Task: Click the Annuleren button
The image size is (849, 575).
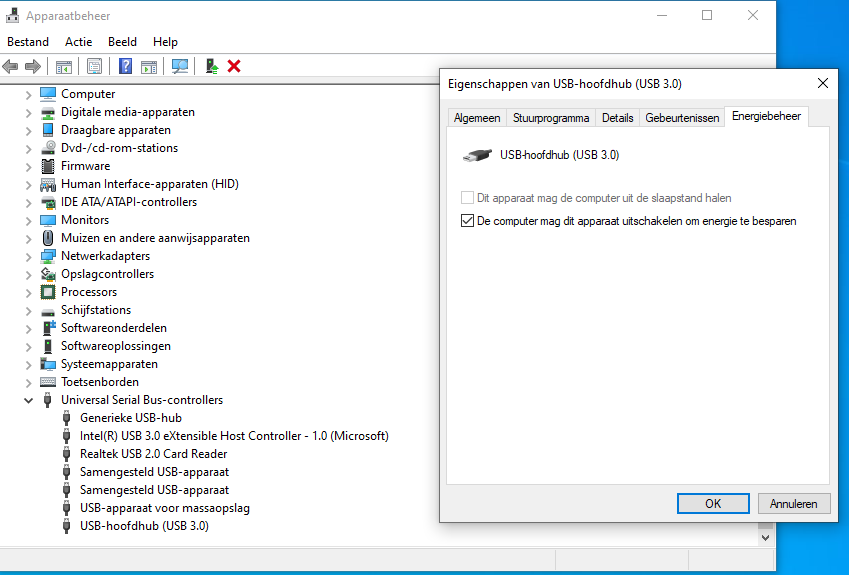Action: click(794, 504)
